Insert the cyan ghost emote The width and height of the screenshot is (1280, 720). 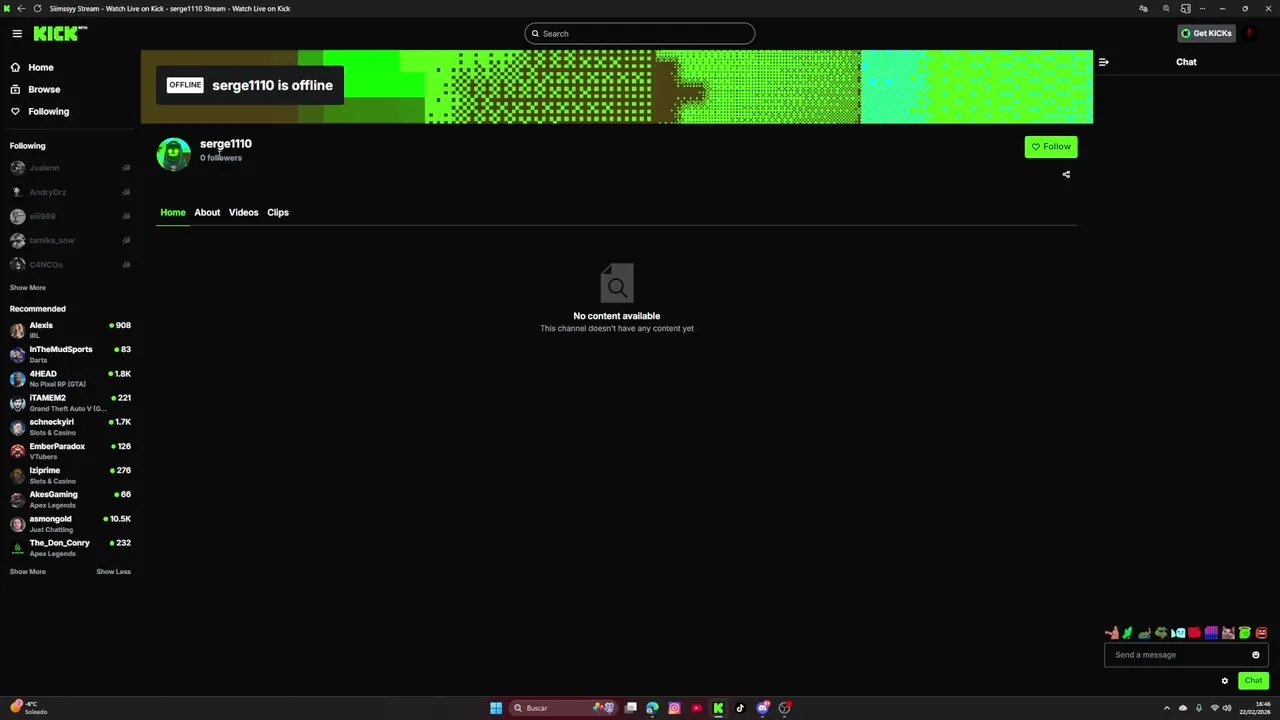pyautogui.click(x=1178, y=633)
